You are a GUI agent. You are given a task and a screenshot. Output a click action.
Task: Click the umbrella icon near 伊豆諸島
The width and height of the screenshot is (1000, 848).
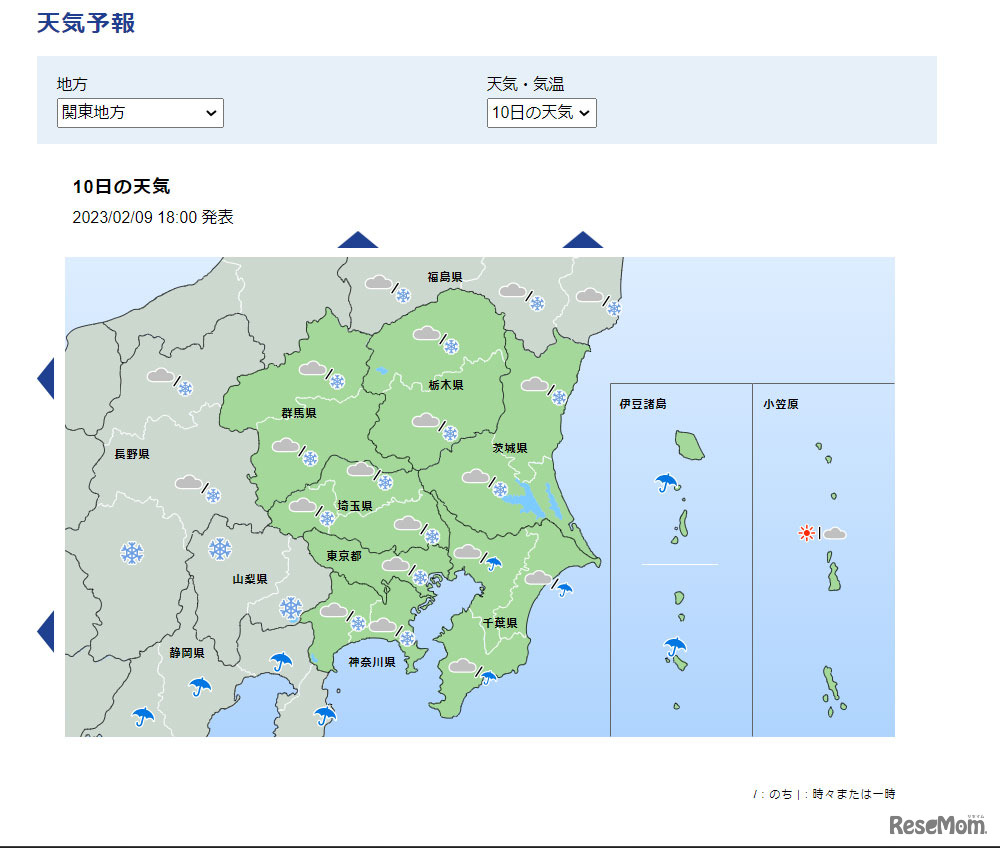coord(665,485)
